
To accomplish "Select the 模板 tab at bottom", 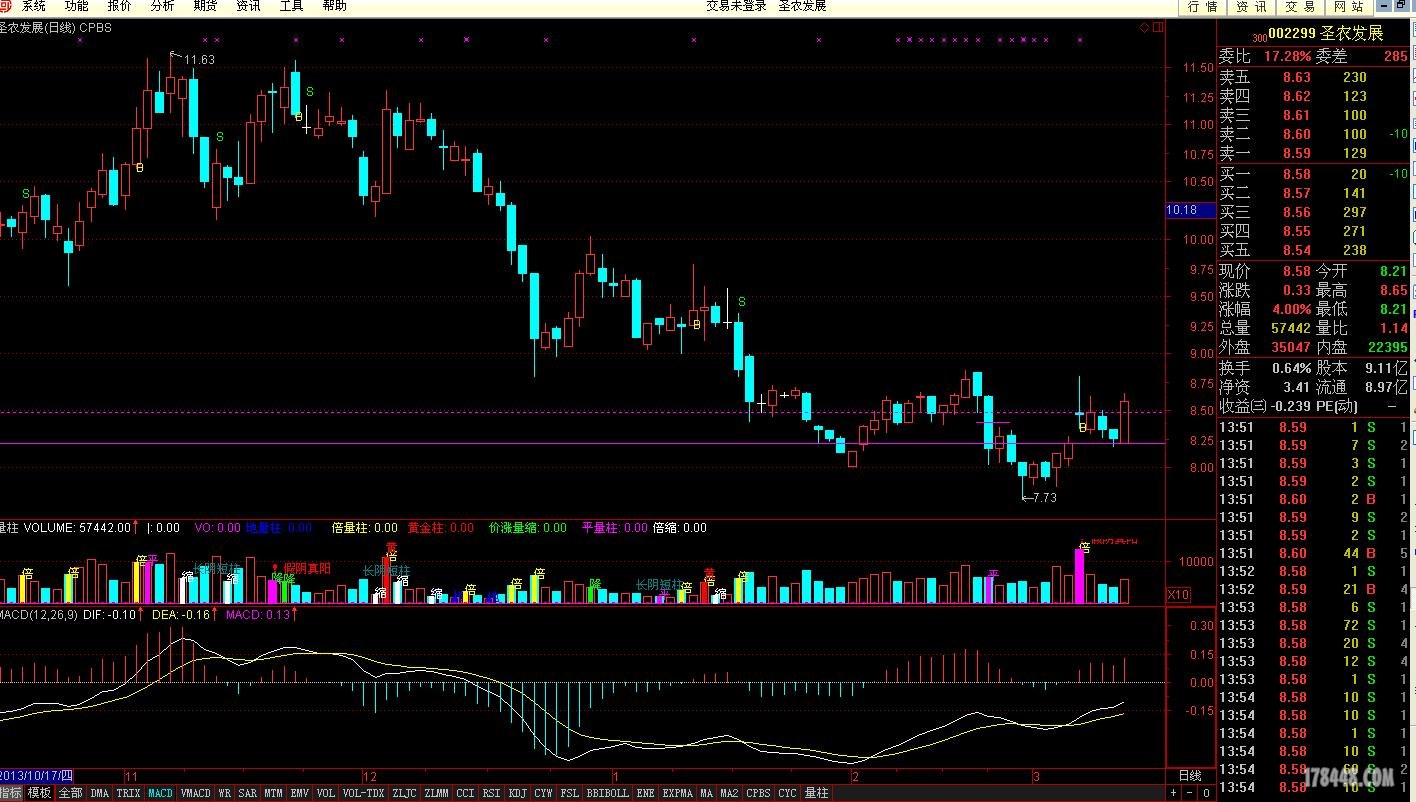I will (39, 793).
